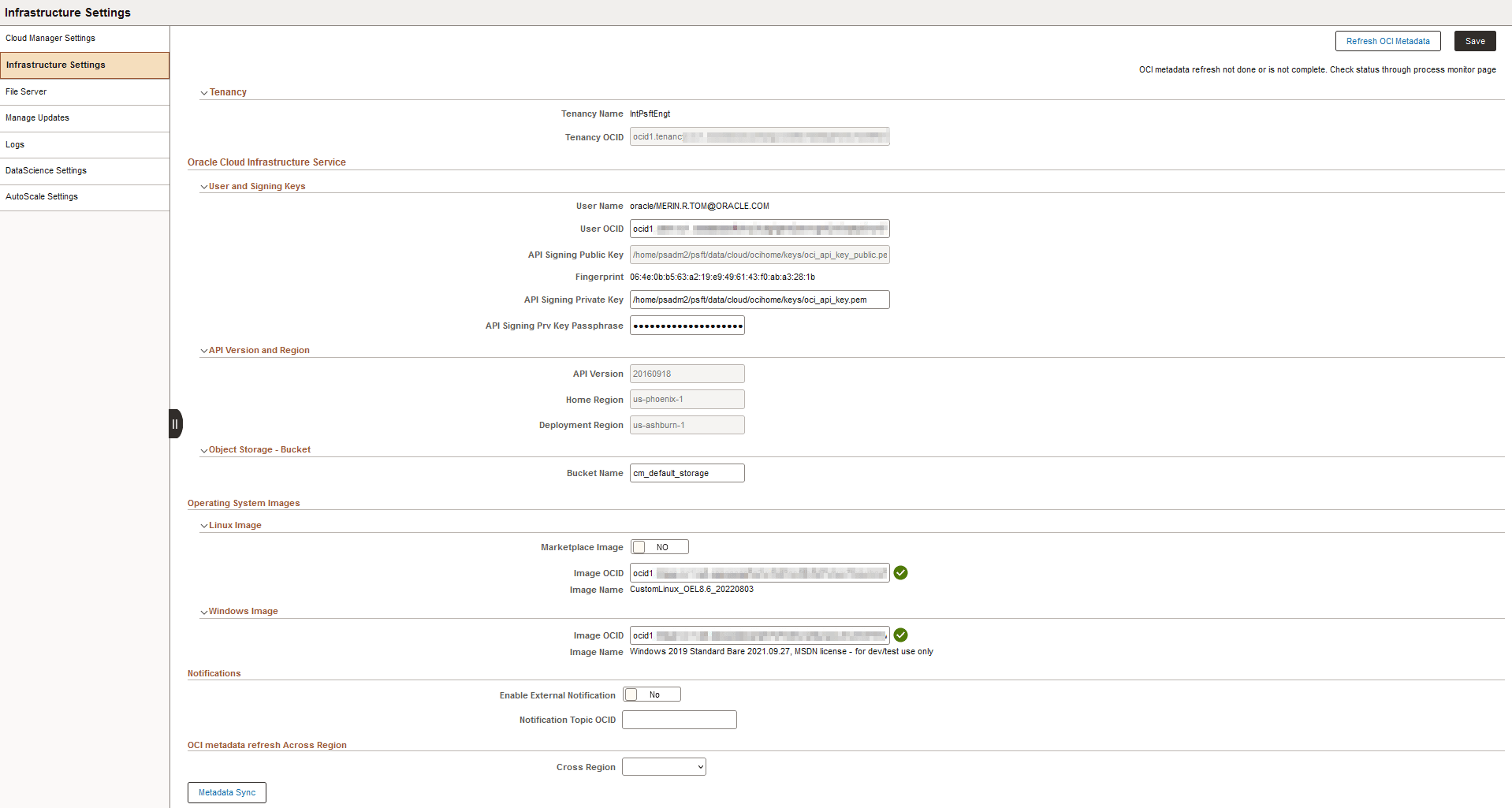Click the green checkmark beside Windows Image OCID
This screenshot has height=808, width=1512.
coord(901,635)
